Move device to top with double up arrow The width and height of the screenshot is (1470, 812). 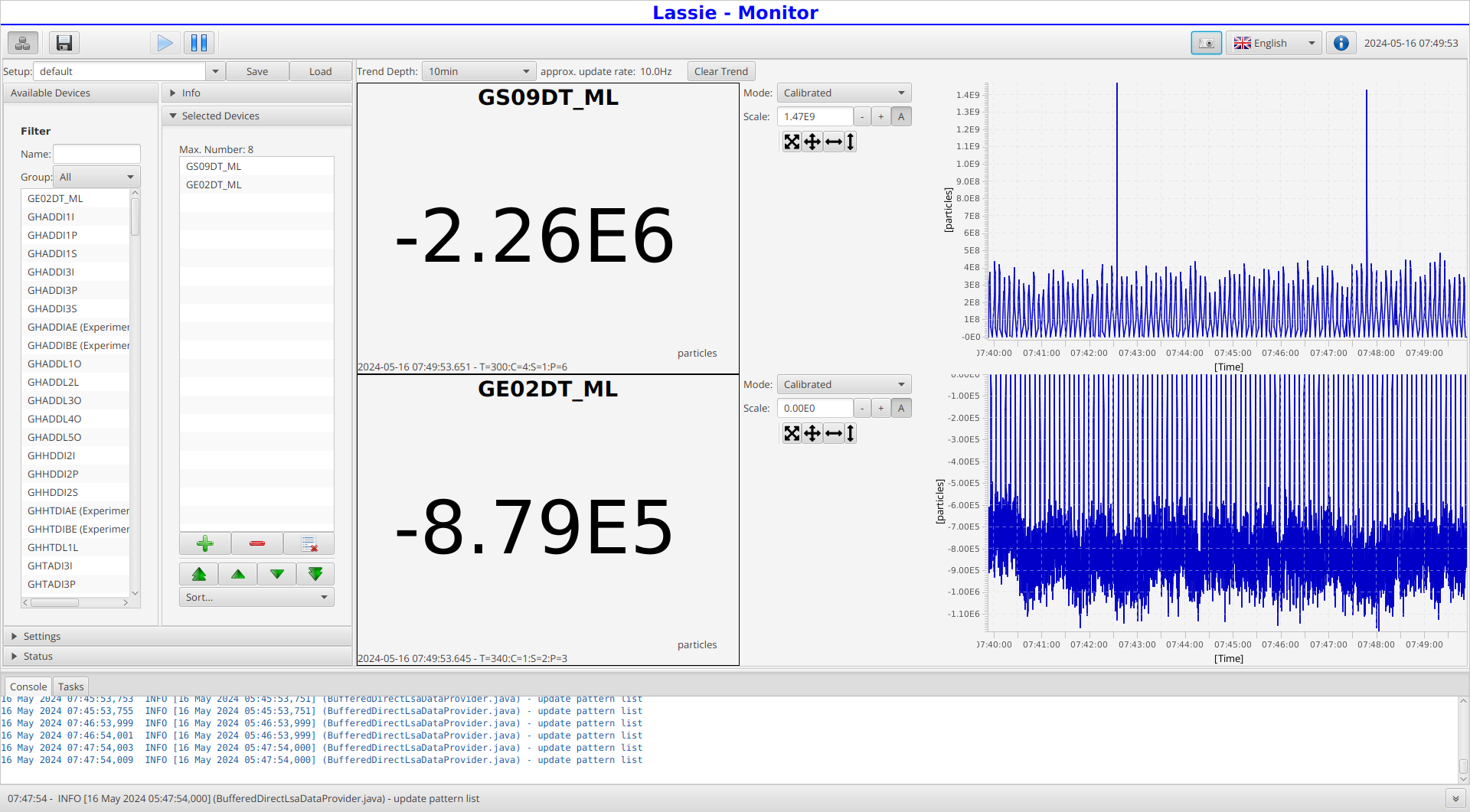pyautogui.click(x=199, y=574)
